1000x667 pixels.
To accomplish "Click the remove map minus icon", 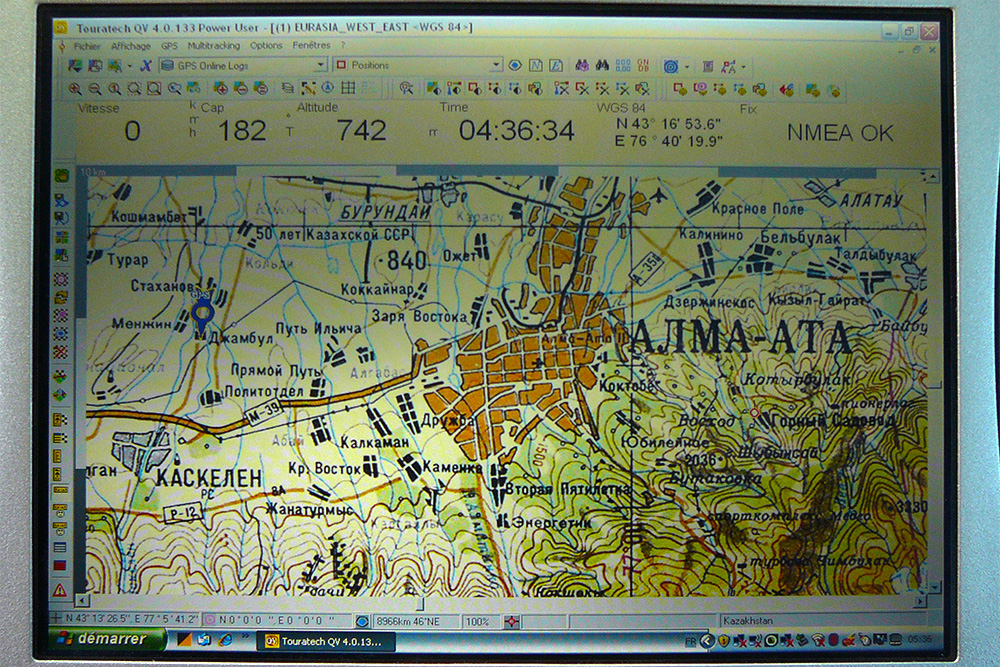I will [240, 89].
